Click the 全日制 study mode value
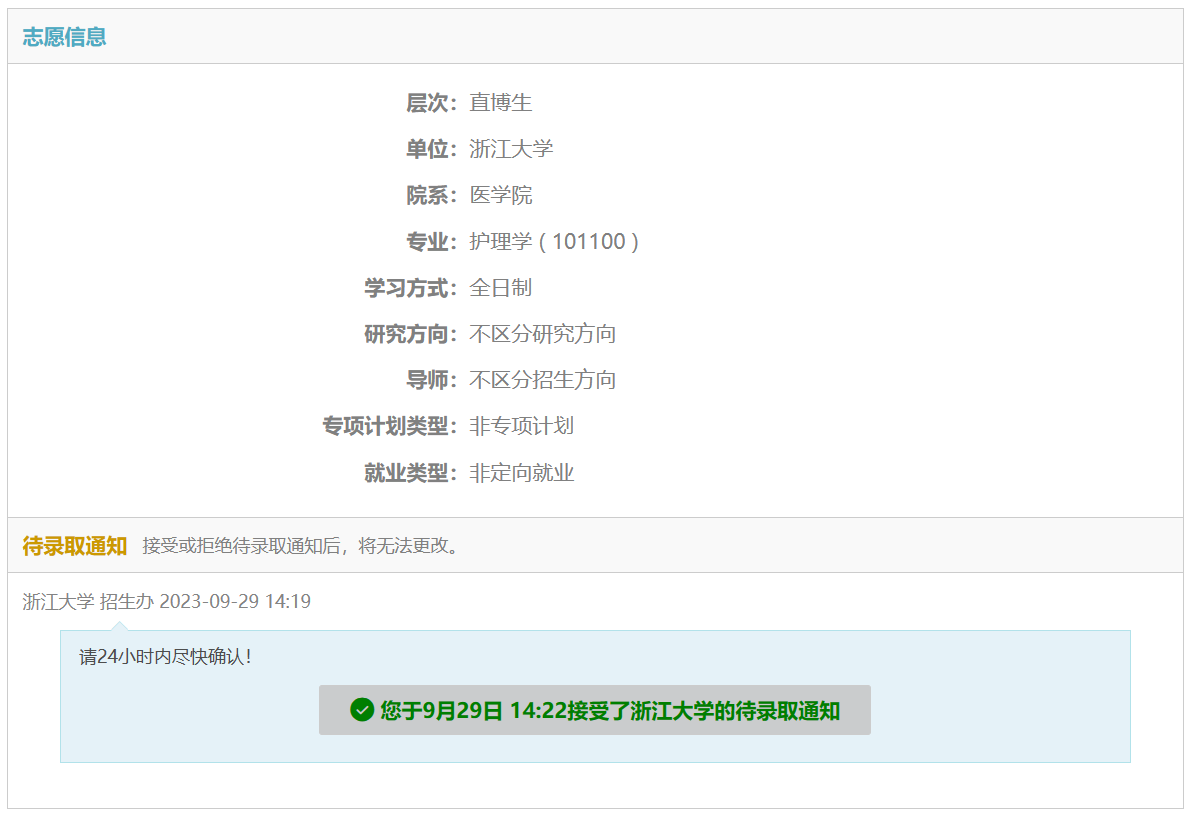Screen dimensions: 1191x826 tap(501, 288)
